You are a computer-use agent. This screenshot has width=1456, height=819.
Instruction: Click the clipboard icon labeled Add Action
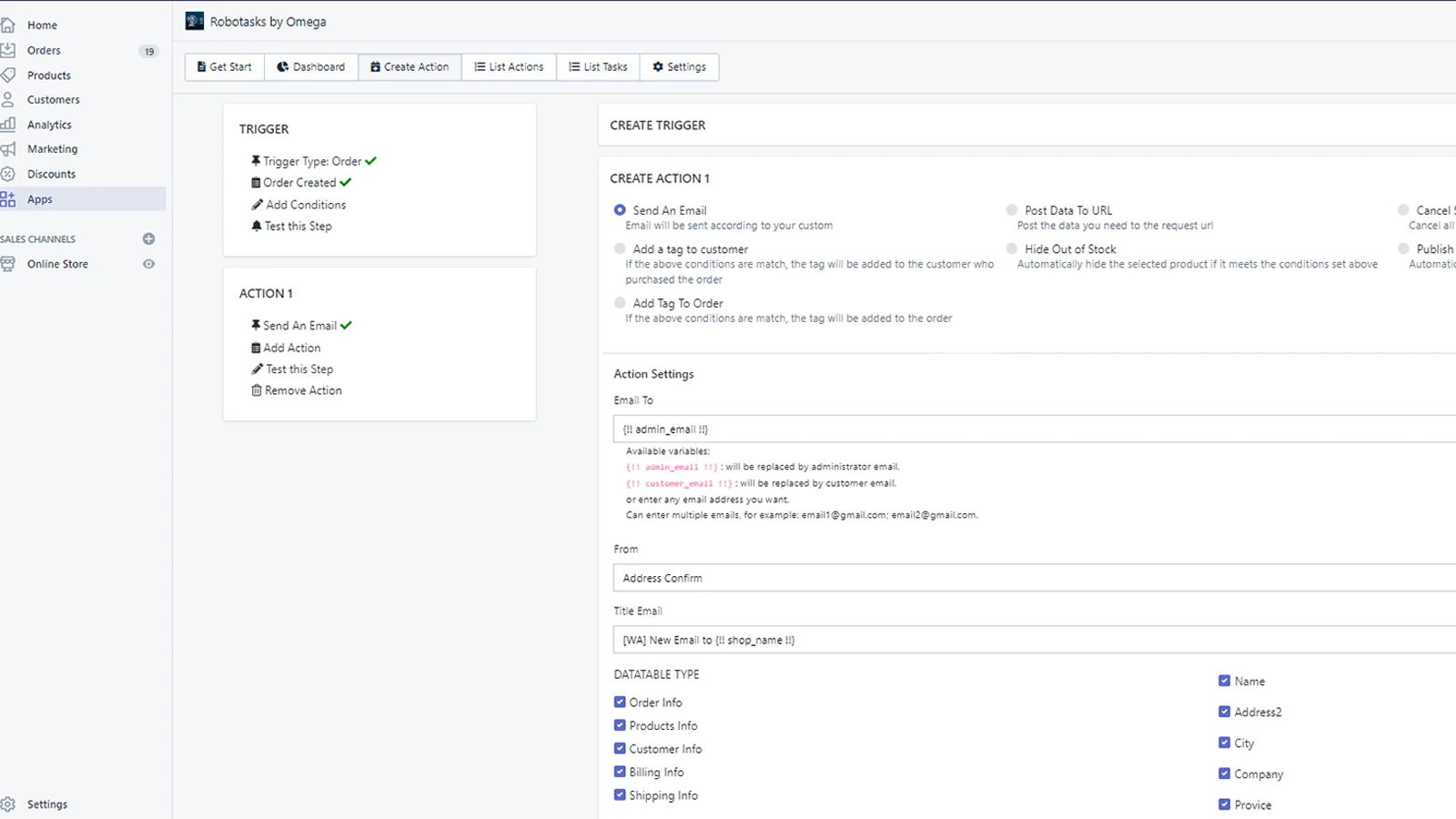pyautogui.click(x=257, y=347)
